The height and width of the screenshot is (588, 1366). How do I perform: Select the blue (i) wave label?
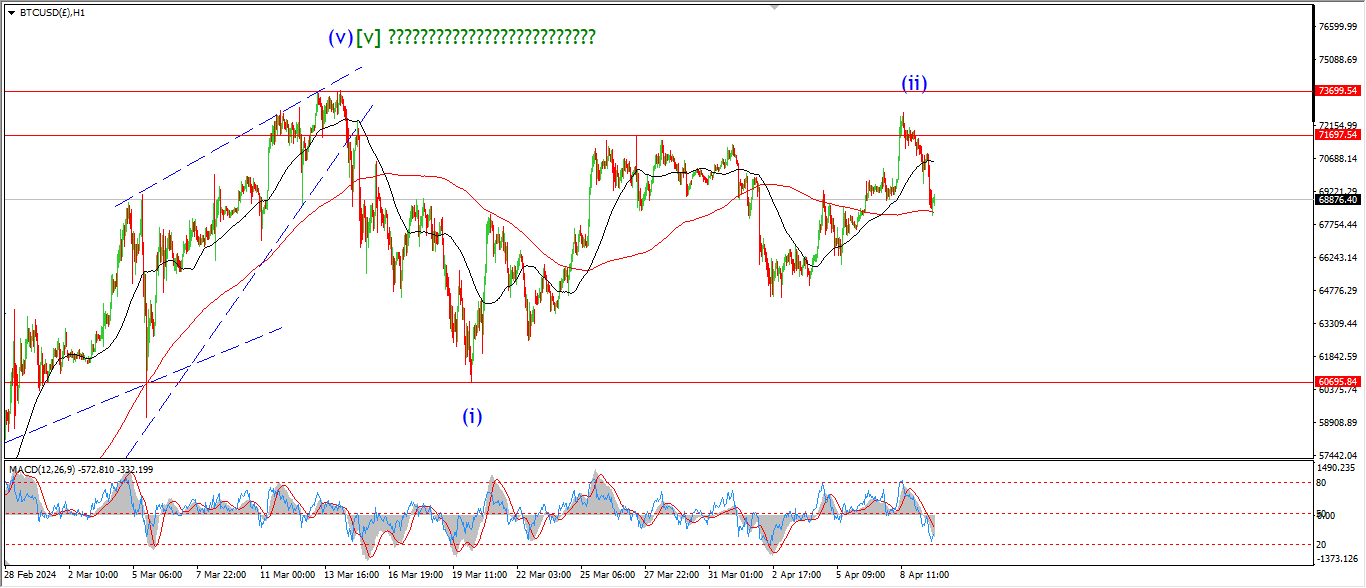coord(472,417)
